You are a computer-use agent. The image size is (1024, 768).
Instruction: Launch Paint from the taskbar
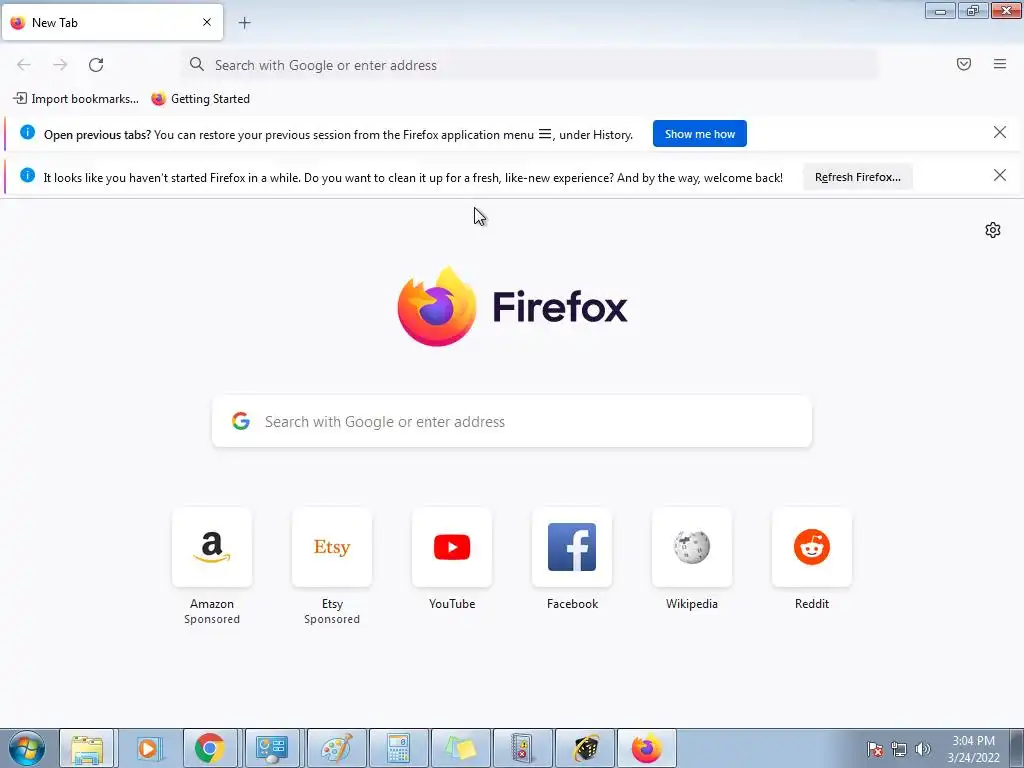pos(336,748)
